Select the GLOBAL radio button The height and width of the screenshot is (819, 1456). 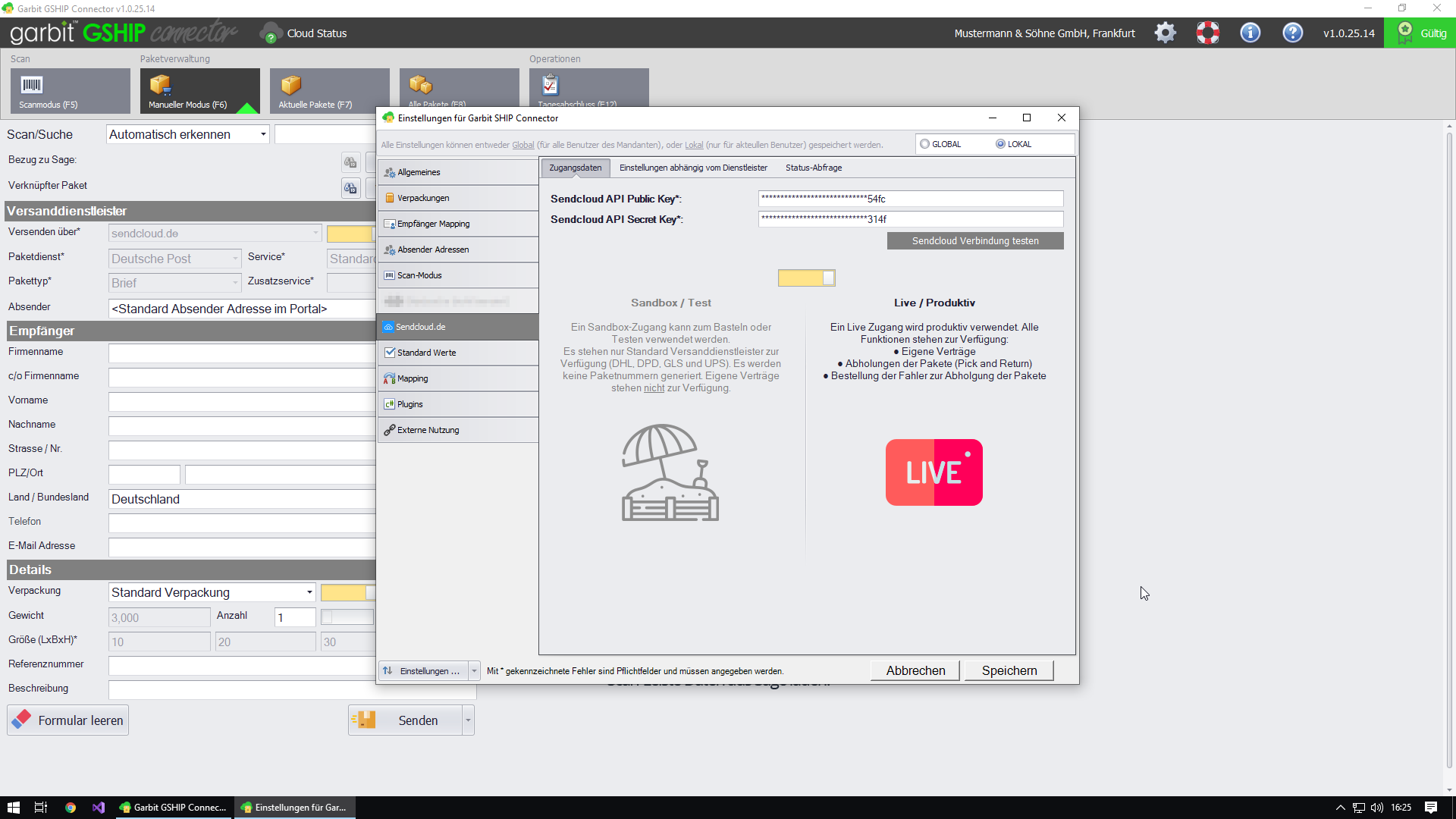pyautogui.click(x=924, y=144)
